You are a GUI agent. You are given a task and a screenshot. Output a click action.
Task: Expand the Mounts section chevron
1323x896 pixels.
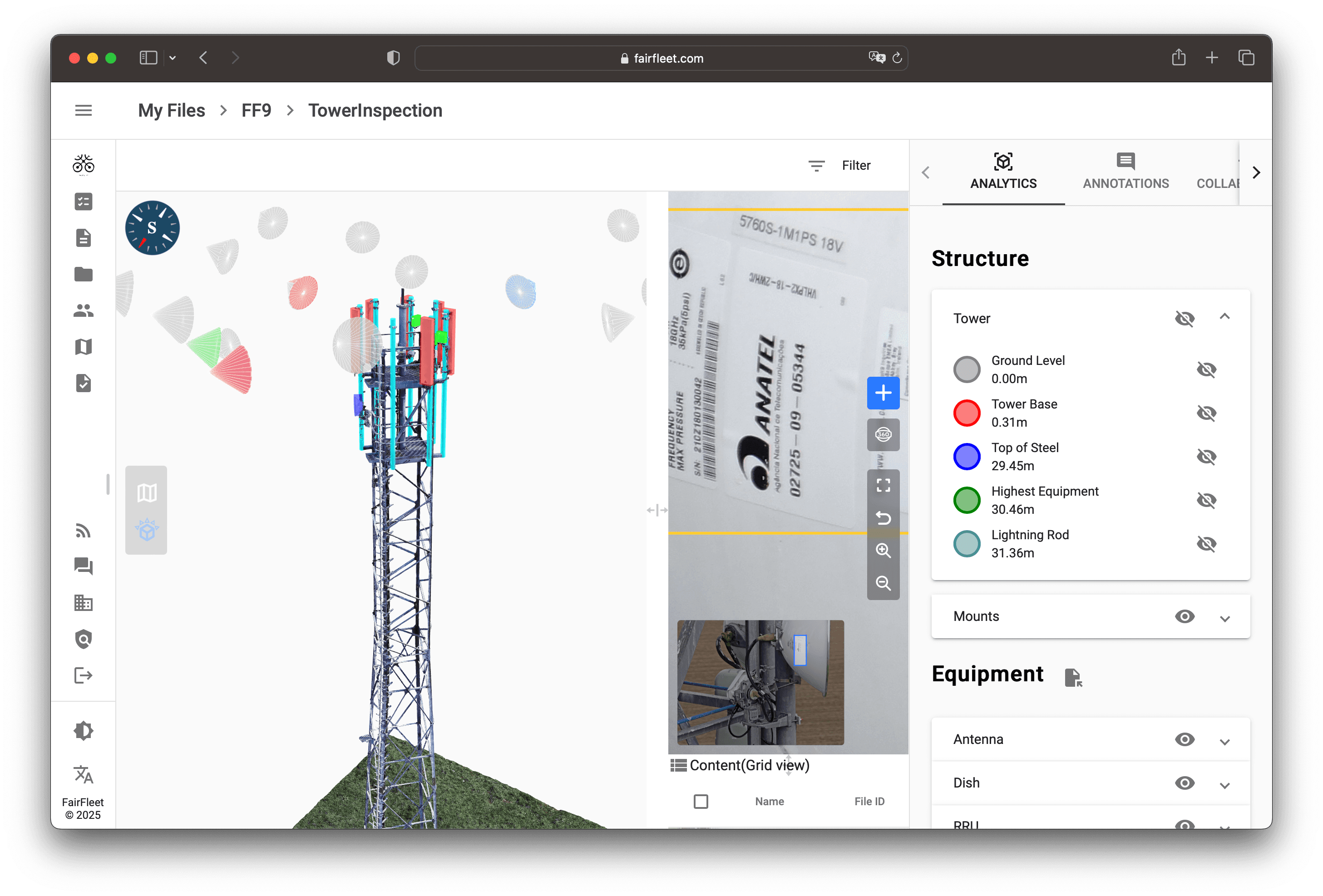(1224, 618)
